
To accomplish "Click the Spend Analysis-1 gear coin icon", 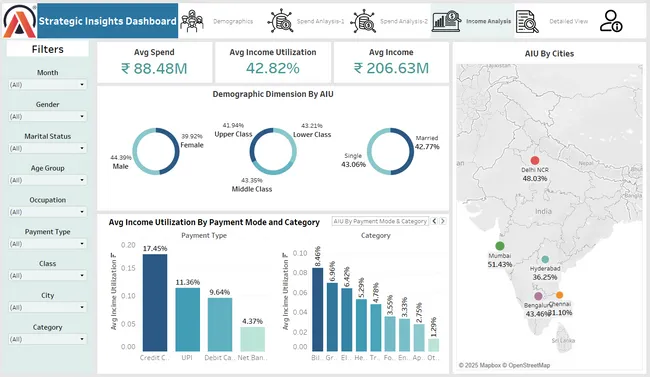I will click(x=281, y=21).
